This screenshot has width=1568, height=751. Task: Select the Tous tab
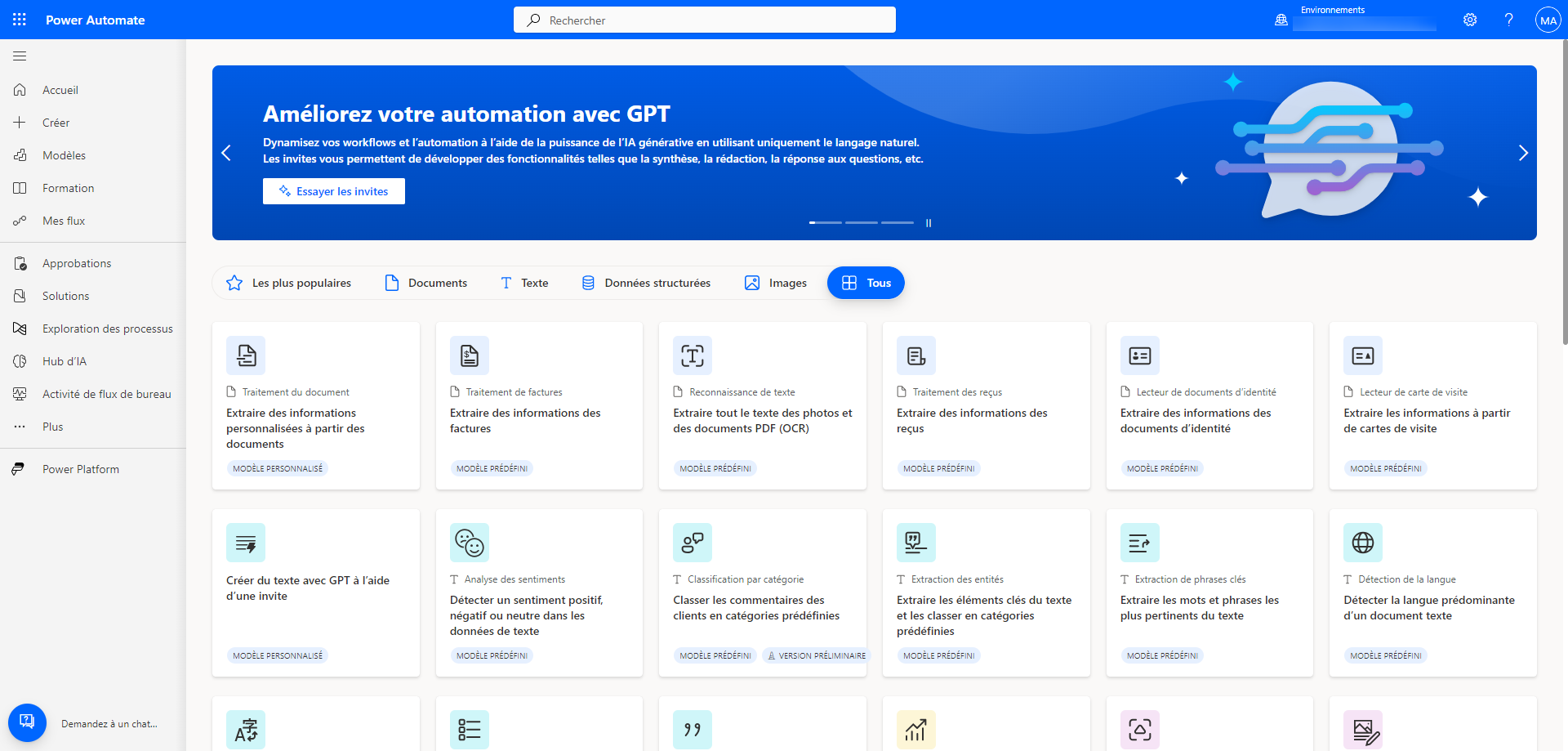point(866,283)
